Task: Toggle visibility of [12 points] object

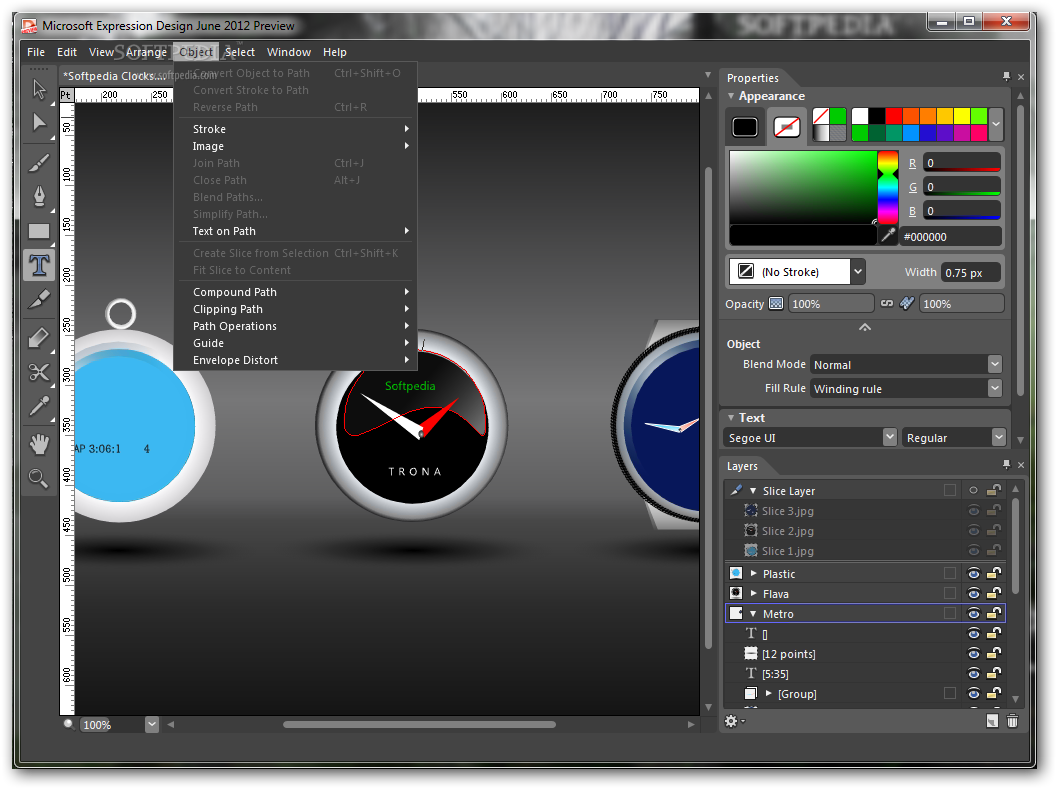Action: tap(973, 653)
